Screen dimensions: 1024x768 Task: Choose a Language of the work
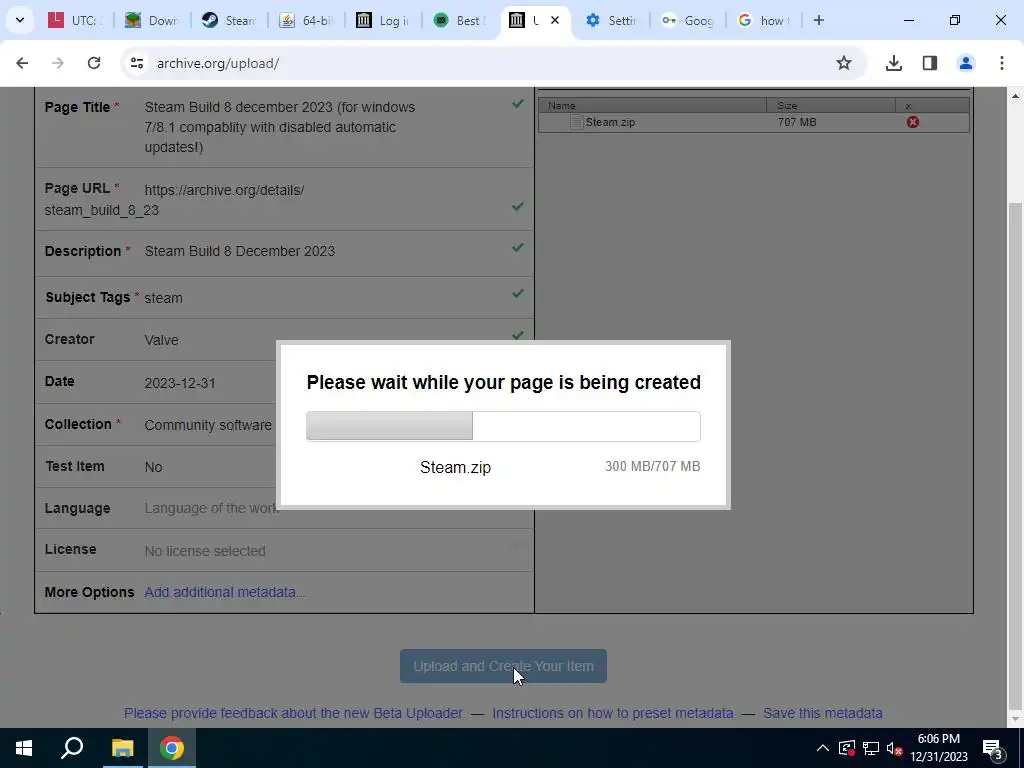211,508
